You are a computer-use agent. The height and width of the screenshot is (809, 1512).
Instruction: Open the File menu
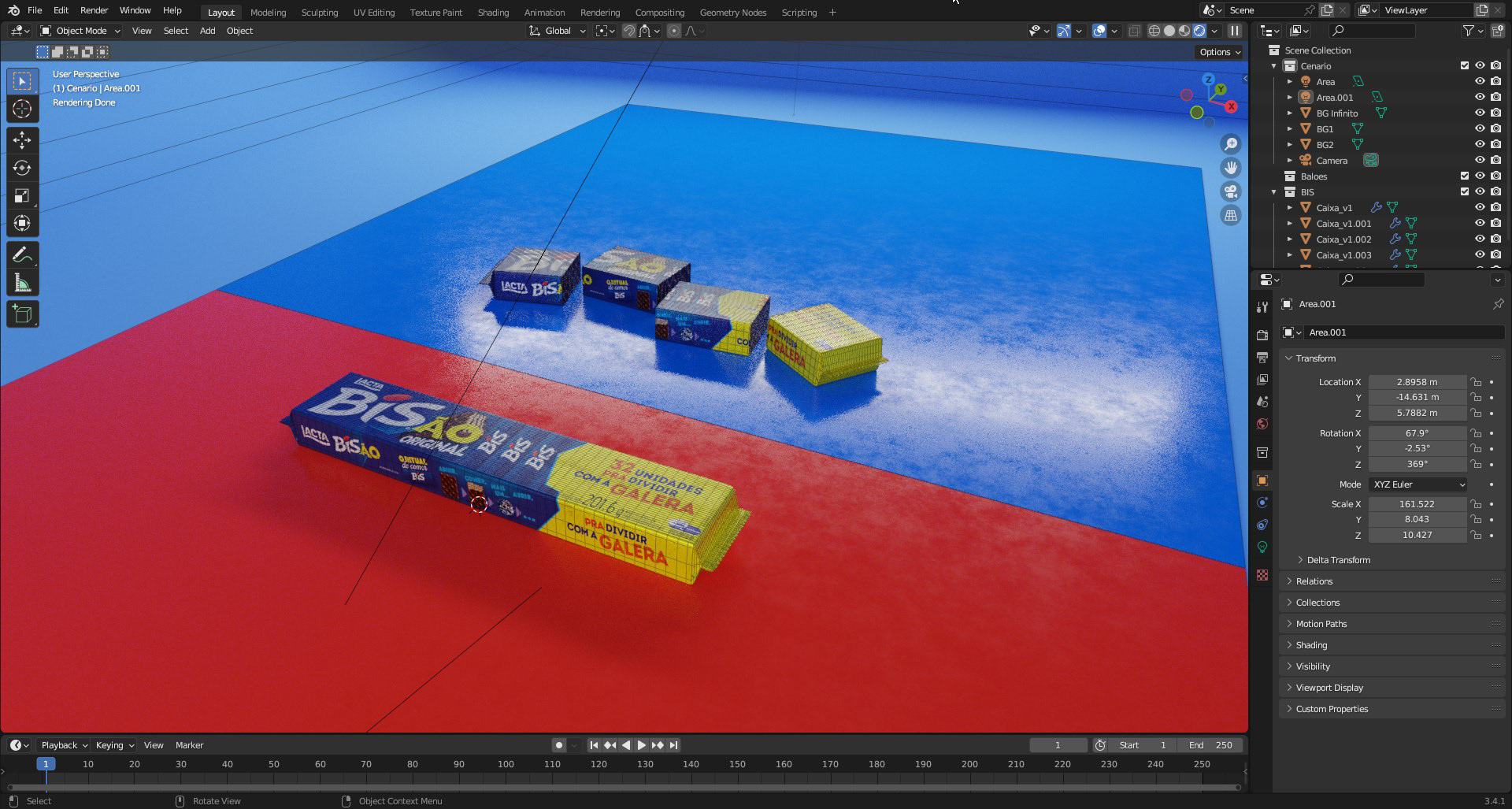click(x=35, y=10)
